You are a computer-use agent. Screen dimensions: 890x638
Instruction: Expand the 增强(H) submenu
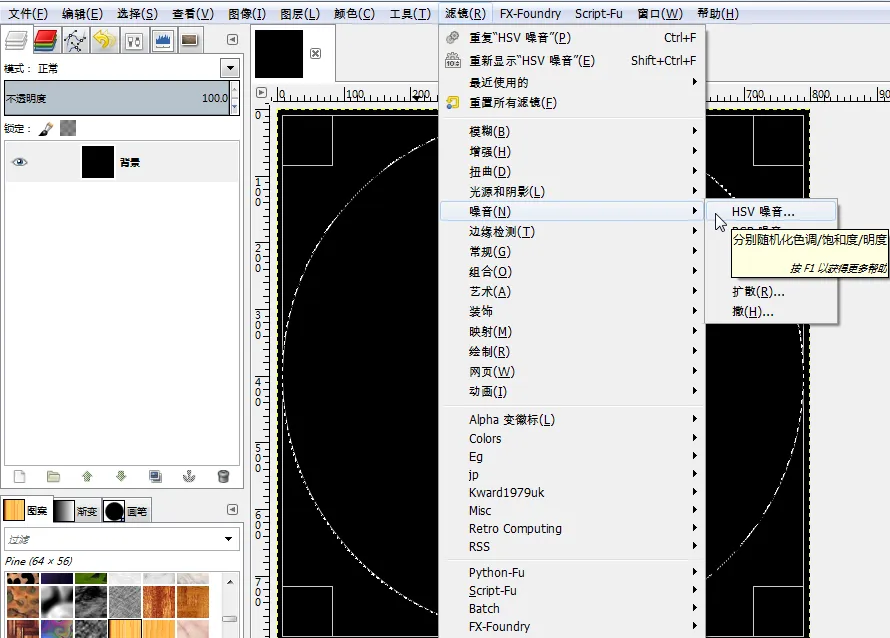pyautogui.click(x=572, y=152)
